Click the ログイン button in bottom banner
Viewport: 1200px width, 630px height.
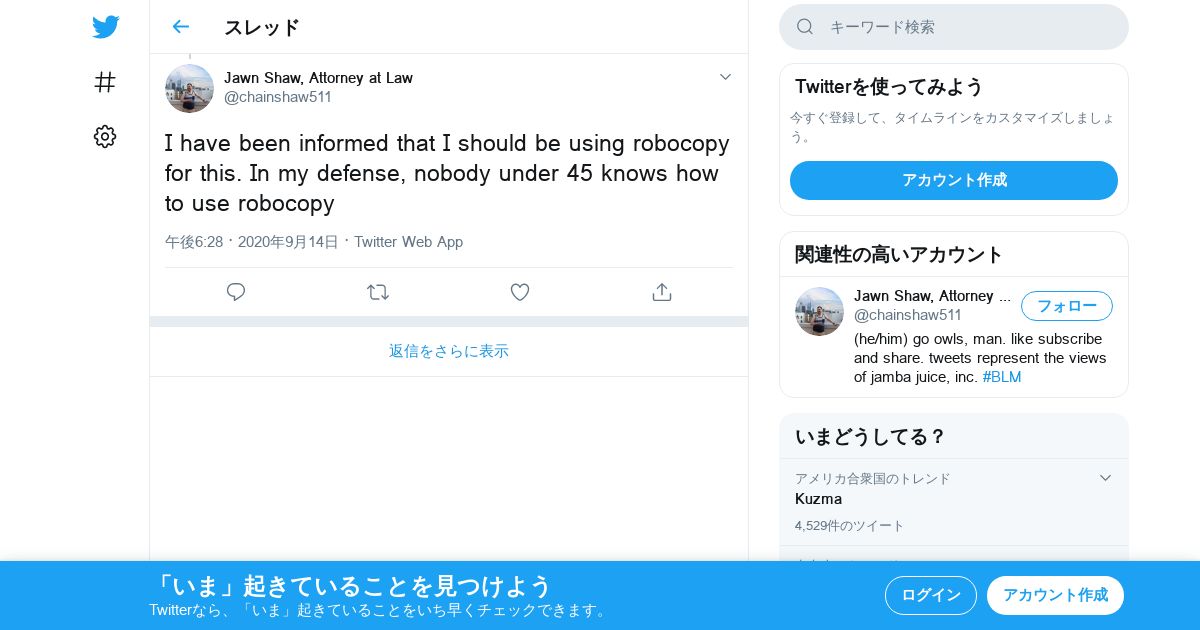click(x=931, y=595)
